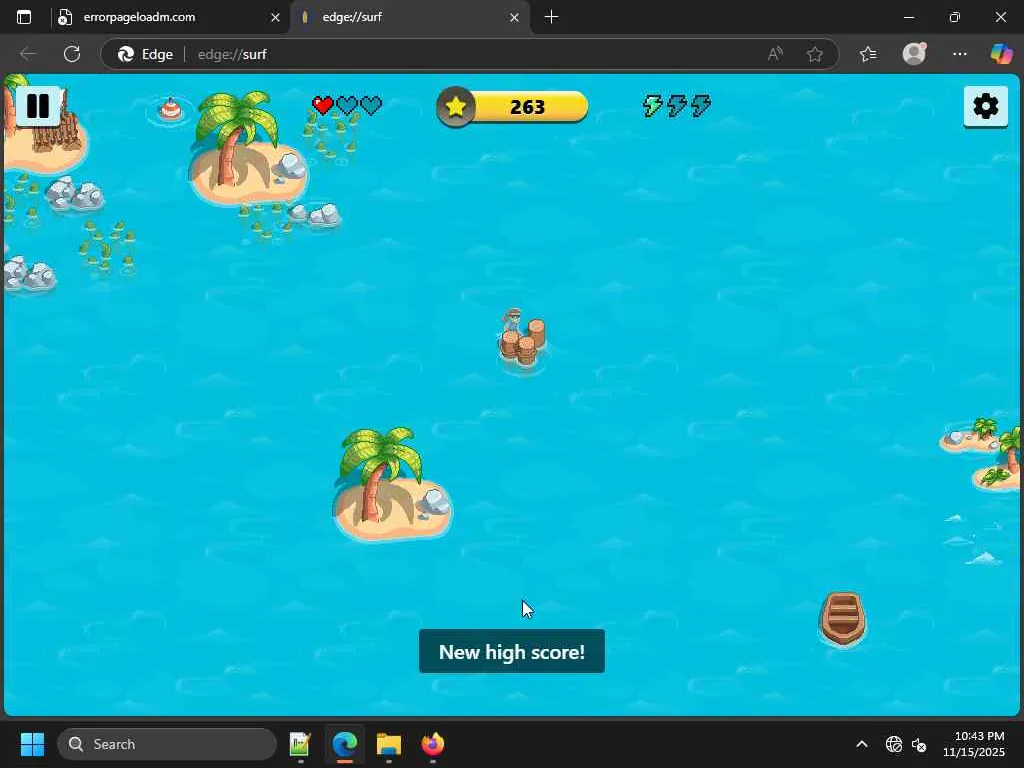Open the Favorites list icon
The image size is (1024, 768).
click(x=868, y=54)
